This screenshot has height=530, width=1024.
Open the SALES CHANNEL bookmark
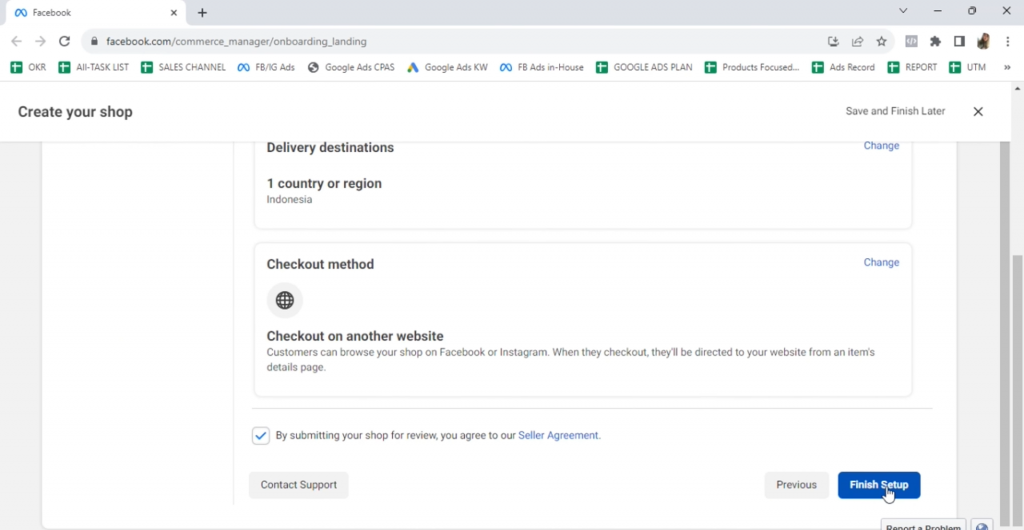(183, 67)
